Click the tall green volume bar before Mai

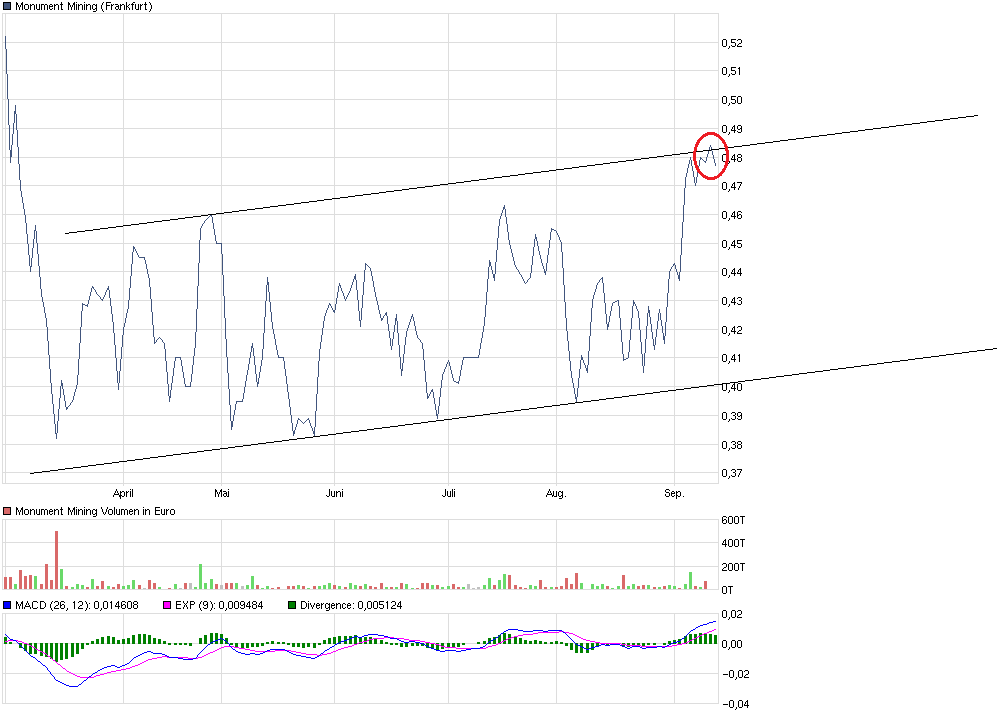(201, 577)
